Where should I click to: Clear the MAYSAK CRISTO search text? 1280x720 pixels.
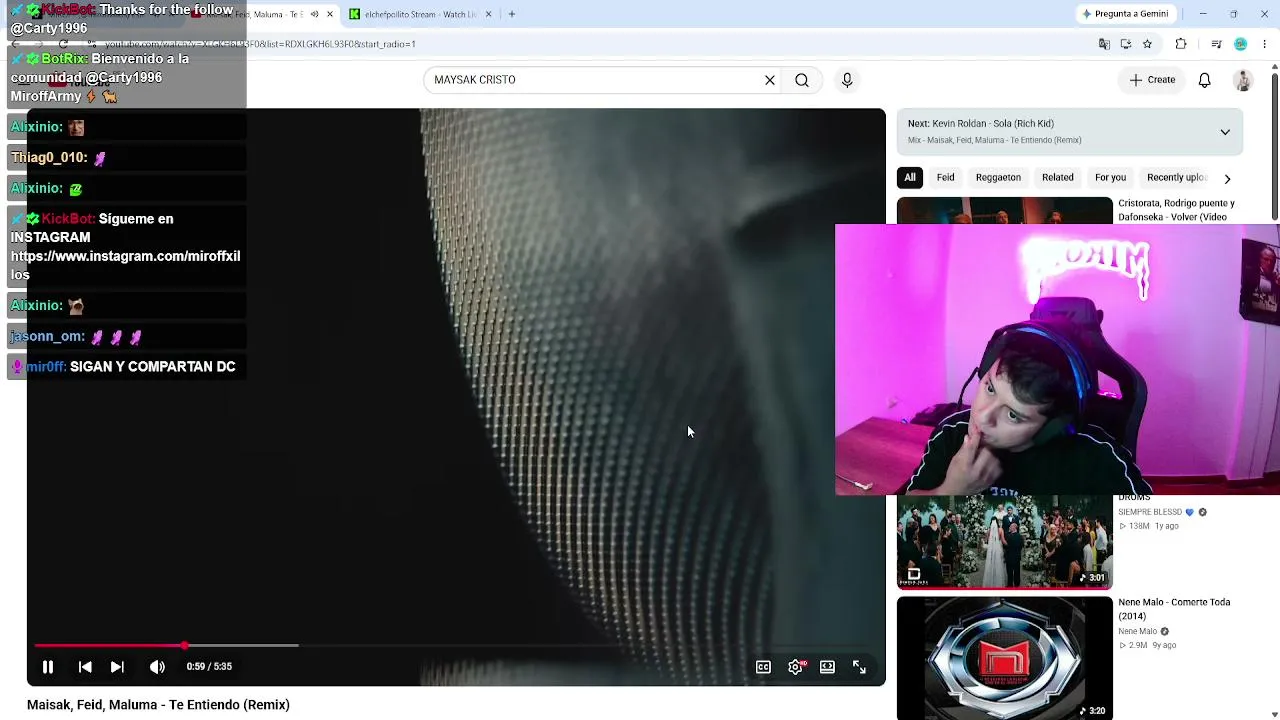(x=770, y=80)
